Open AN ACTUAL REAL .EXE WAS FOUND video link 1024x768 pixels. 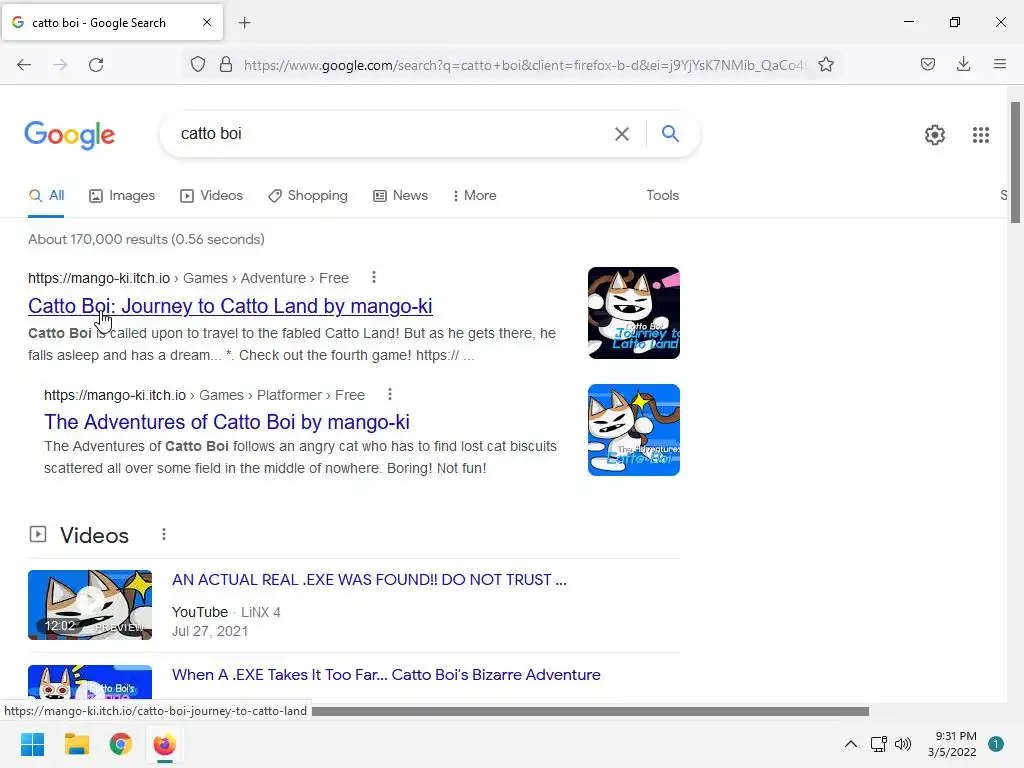pos(369,580)
